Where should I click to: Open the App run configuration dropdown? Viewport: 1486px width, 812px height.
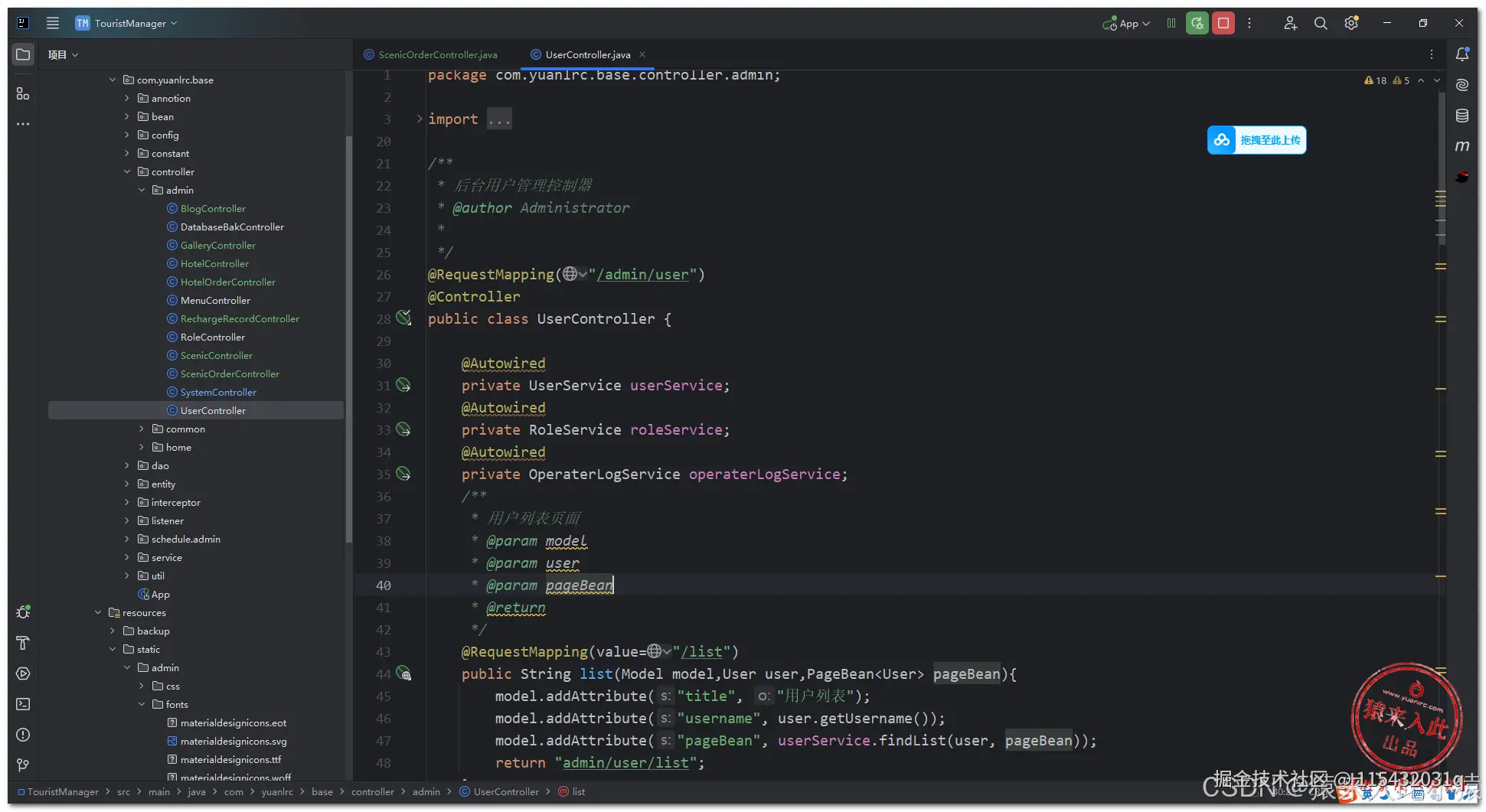[1126, 23]
